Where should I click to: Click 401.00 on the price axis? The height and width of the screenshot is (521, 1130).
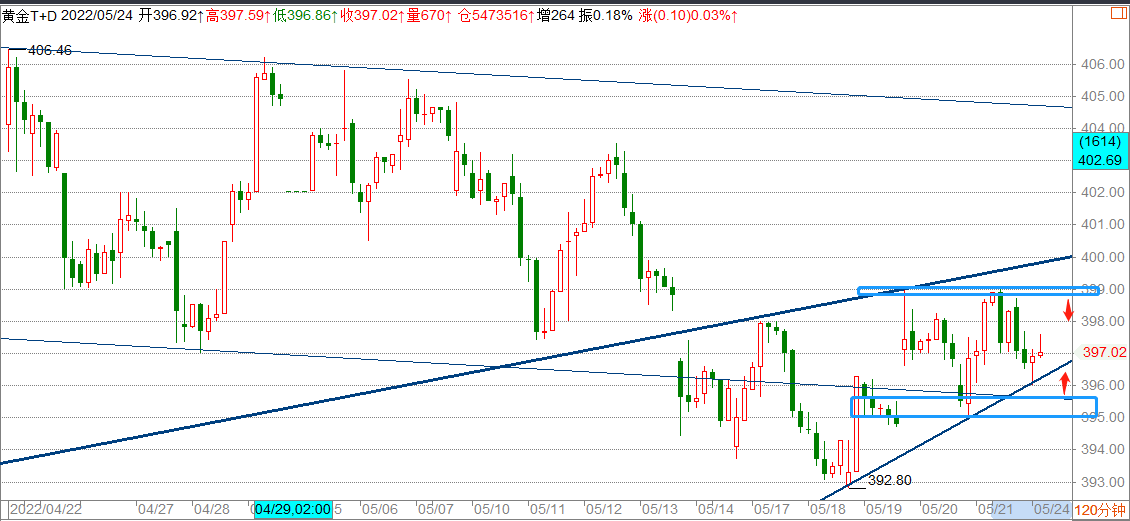[x=1103, y=224]
